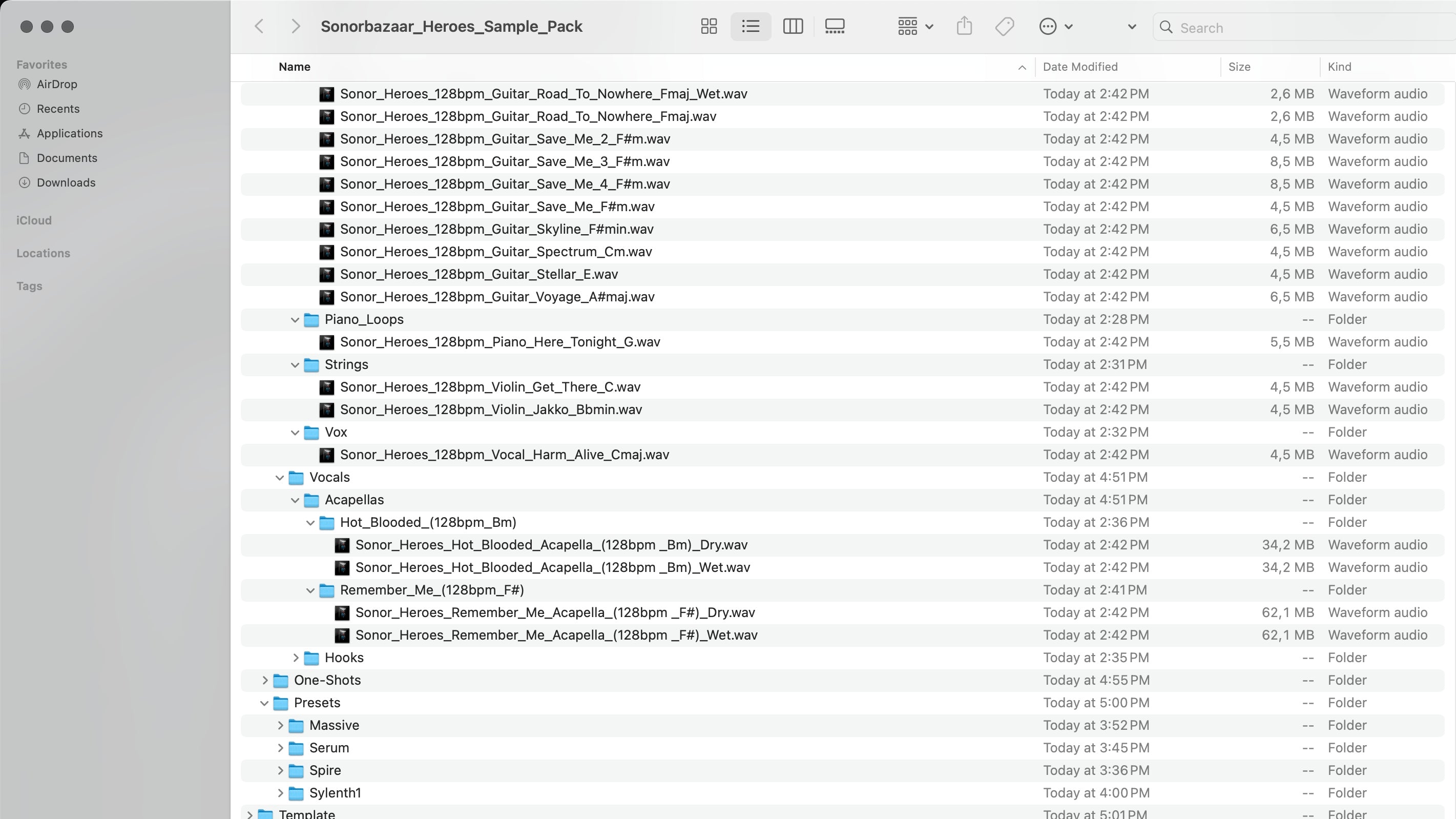Open the group-by options button
The width and height of the screenshot is (1456, 819).
tap(914, 27)
